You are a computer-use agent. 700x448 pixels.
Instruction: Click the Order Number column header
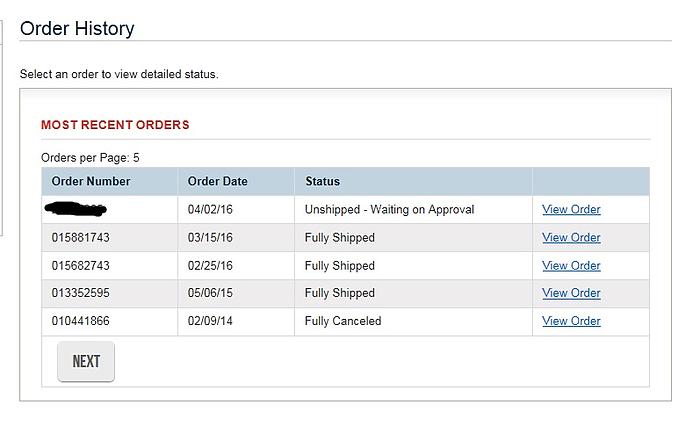point(91,182)
